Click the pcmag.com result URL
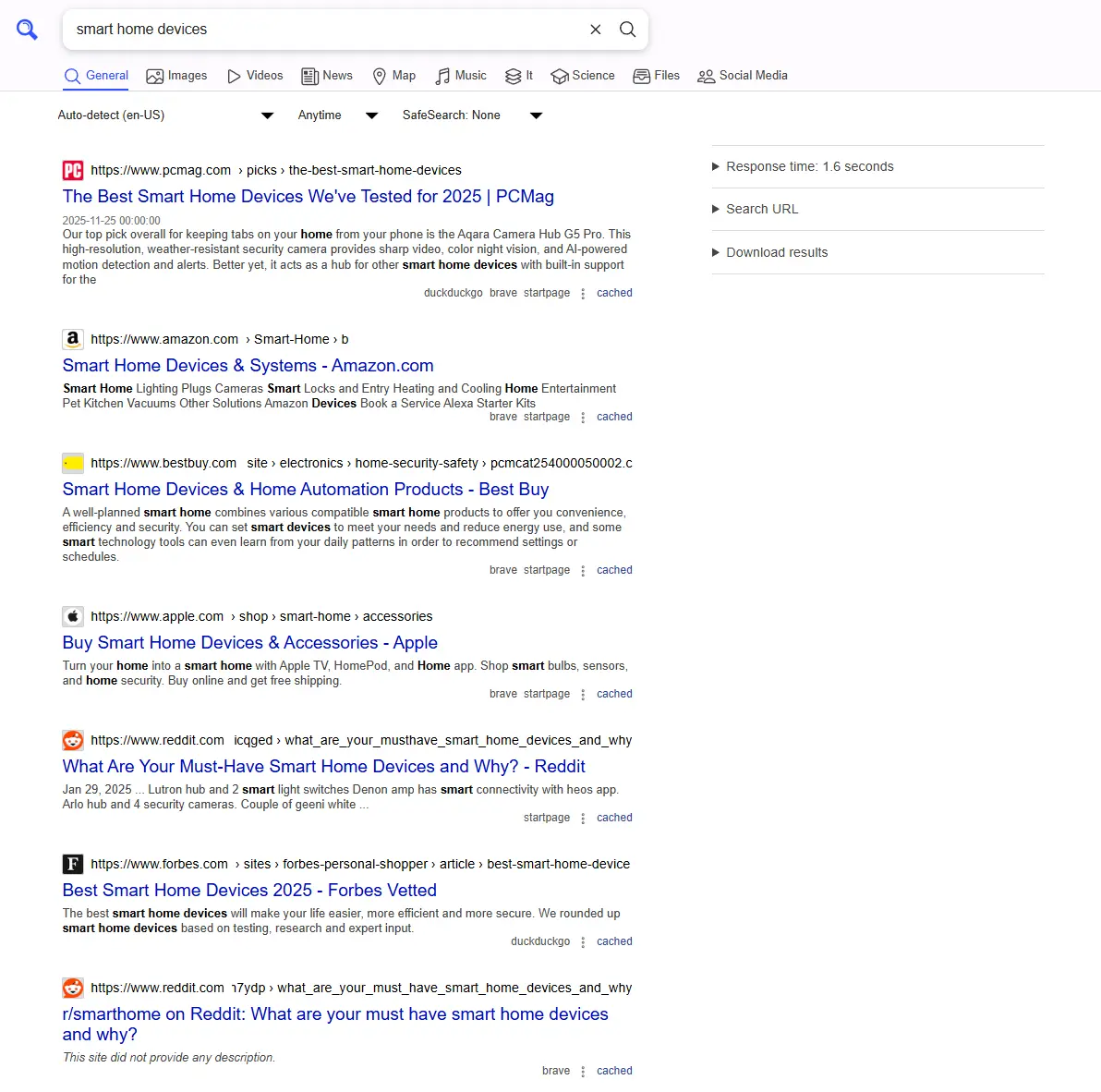This screenshot has width=1101, height=1092. click(276, 171)
